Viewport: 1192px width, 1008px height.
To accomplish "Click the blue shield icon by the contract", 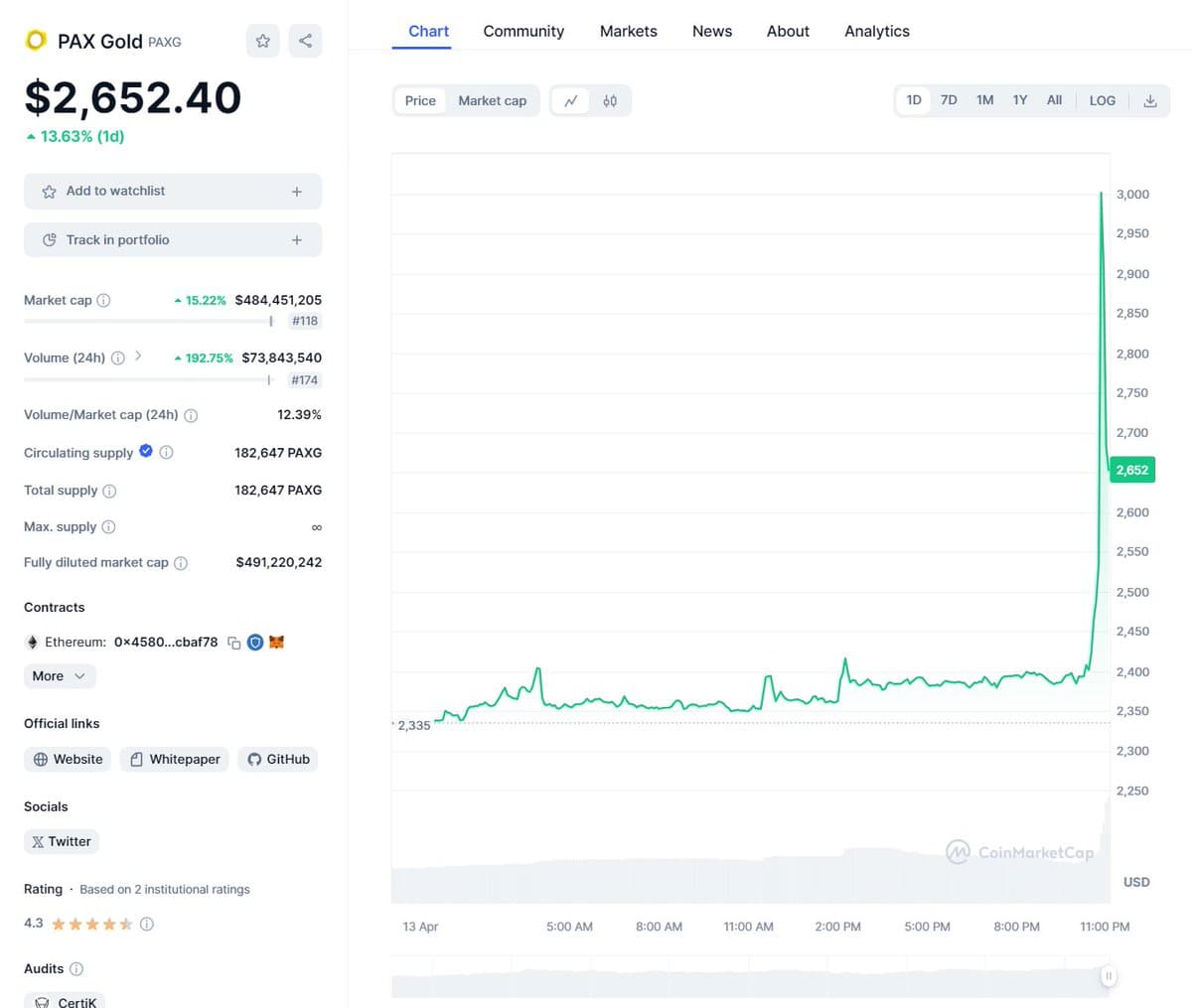I will tap(255, 643).
